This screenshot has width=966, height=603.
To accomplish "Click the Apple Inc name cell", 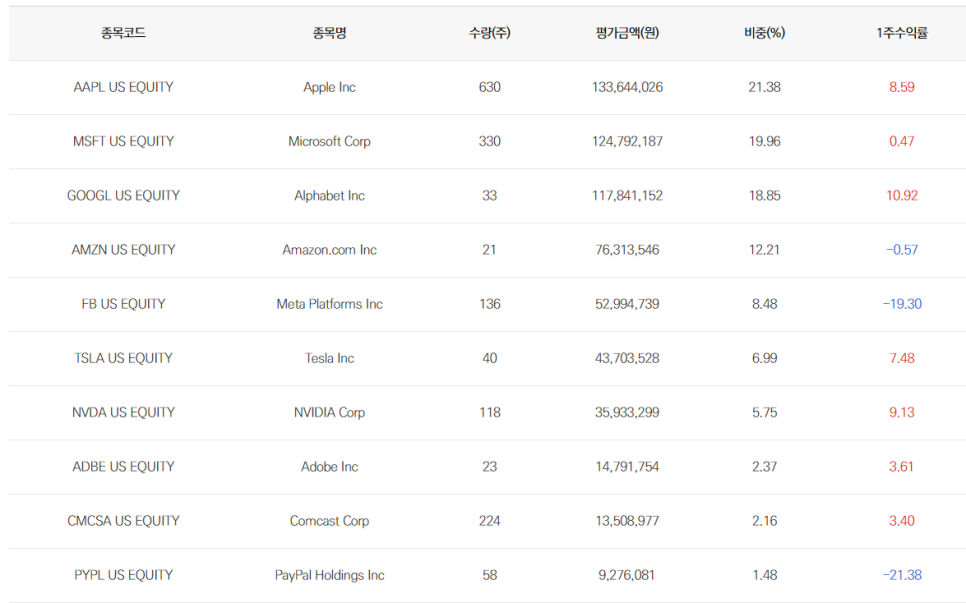I will 330,87.
